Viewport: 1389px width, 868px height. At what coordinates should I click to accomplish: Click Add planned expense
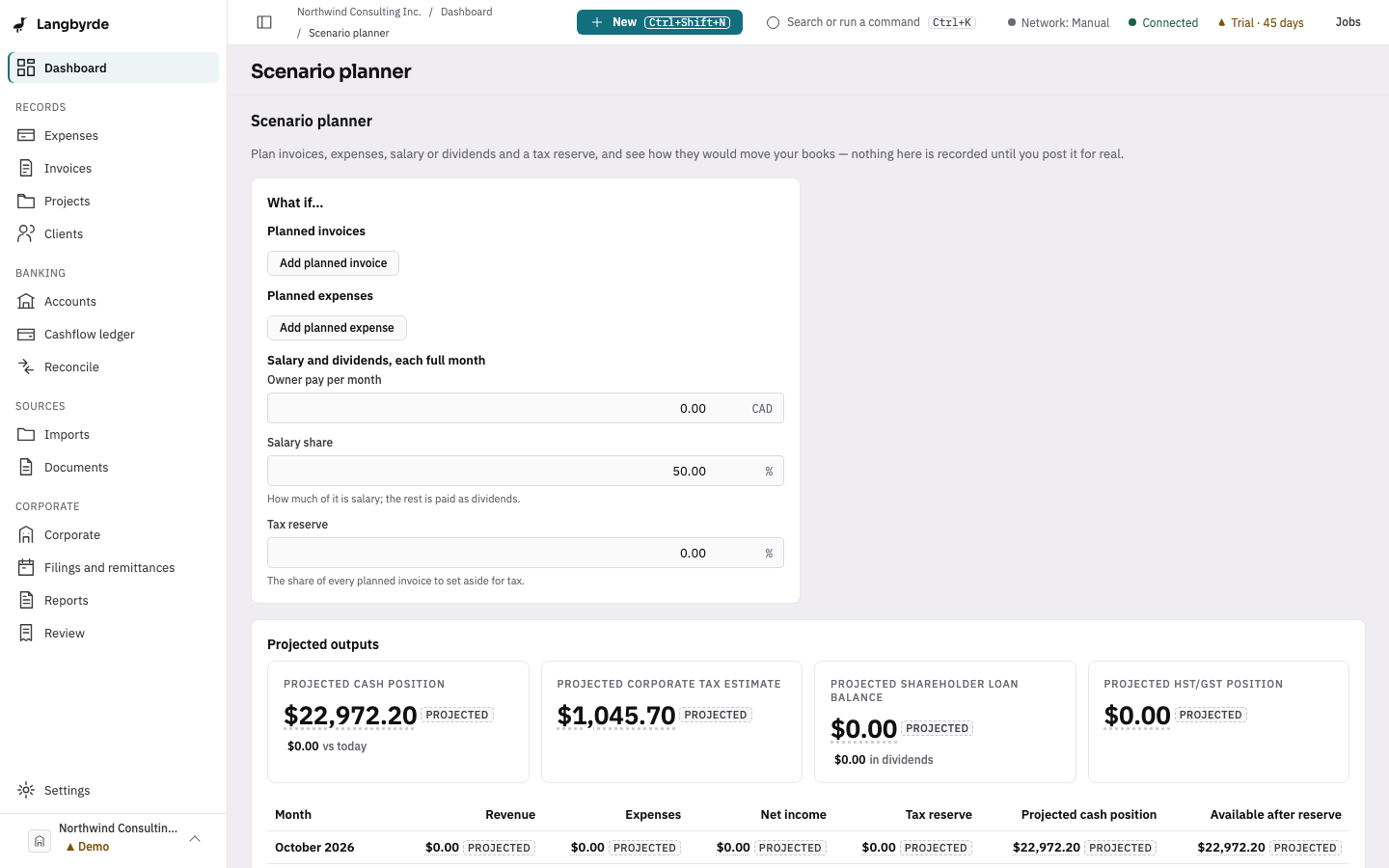click(x=337, y=328)
